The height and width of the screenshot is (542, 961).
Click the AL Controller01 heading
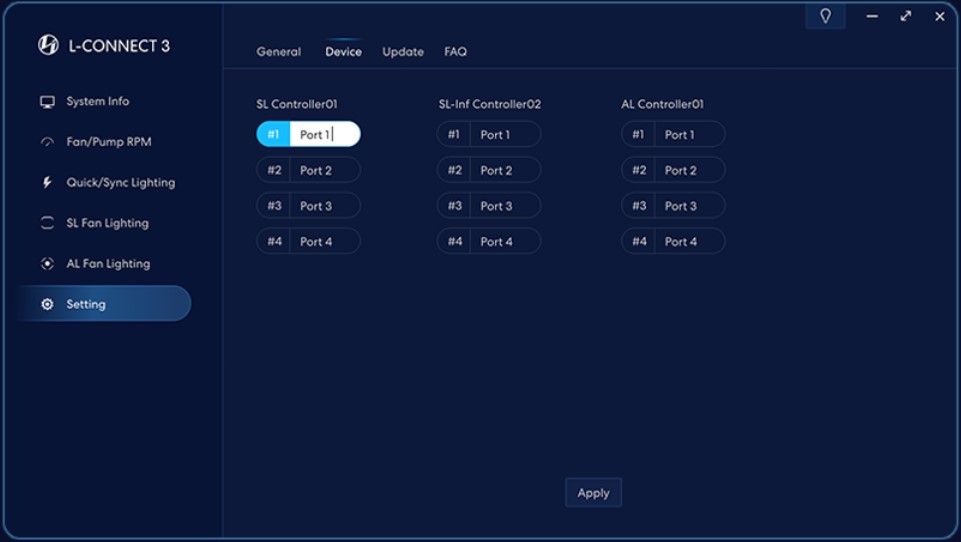point(663,104)
